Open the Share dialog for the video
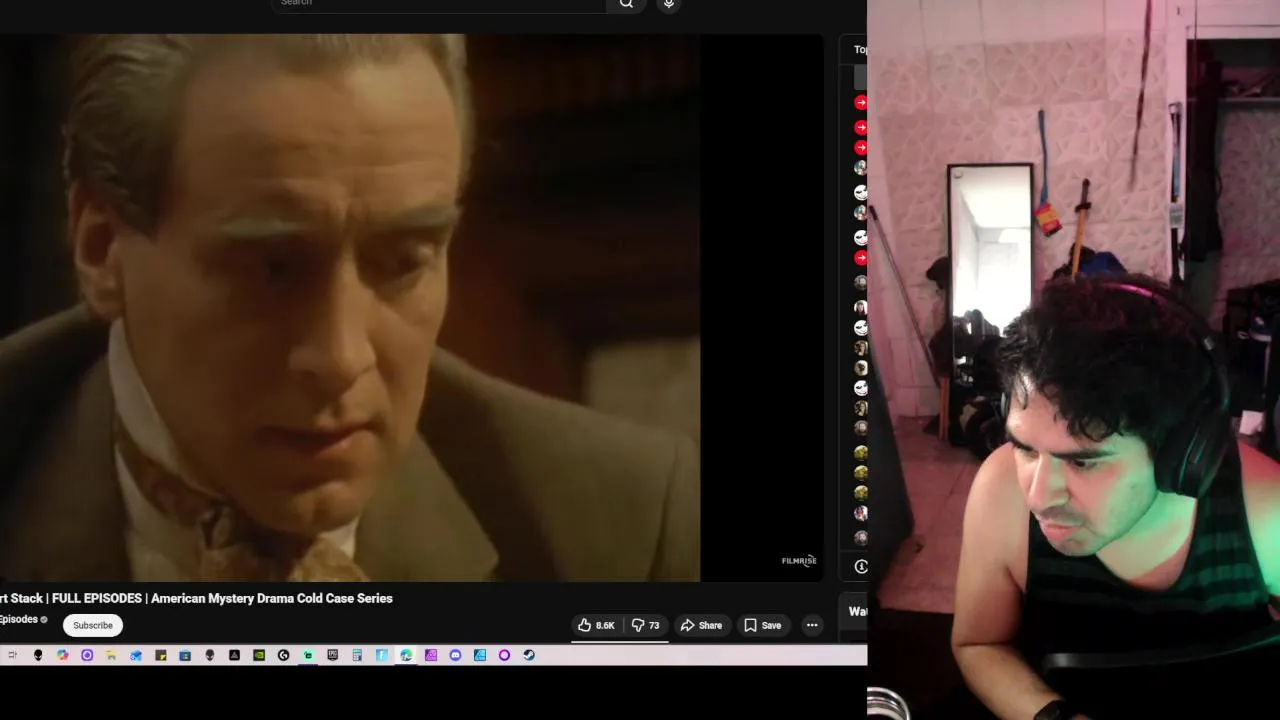Screen dimensions: 1280x720 pyautogui.click(x=702, y=625)
